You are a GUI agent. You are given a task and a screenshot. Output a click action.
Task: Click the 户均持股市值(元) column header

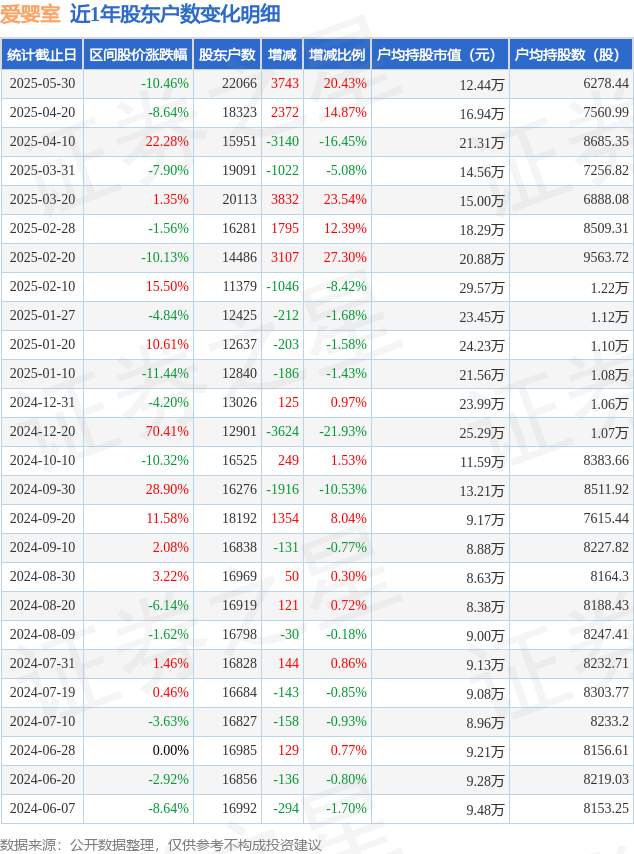coord(440,54)
